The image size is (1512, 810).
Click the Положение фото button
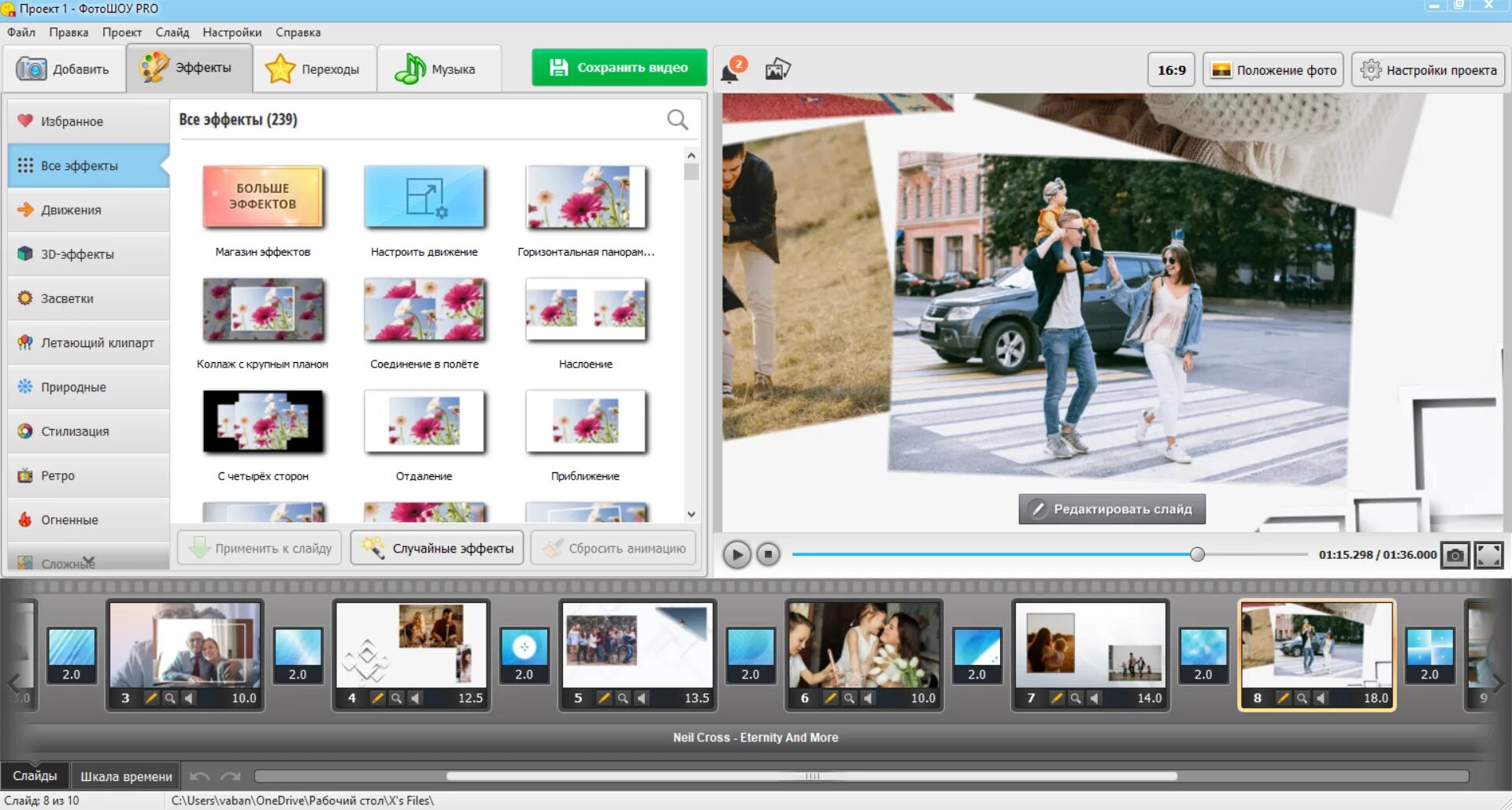coord(1274,70)
